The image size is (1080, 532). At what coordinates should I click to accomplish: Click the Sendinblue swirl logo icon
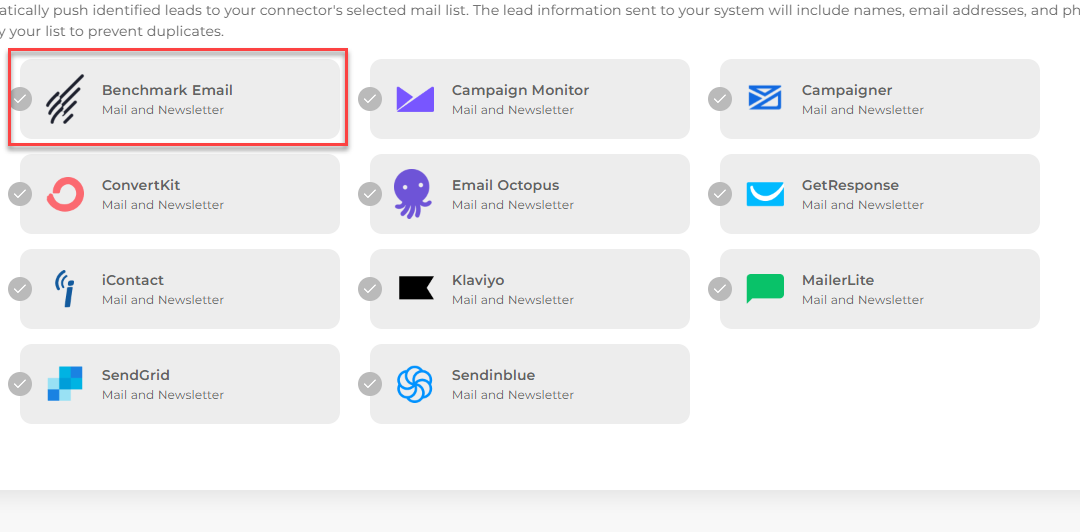point(415,384)
